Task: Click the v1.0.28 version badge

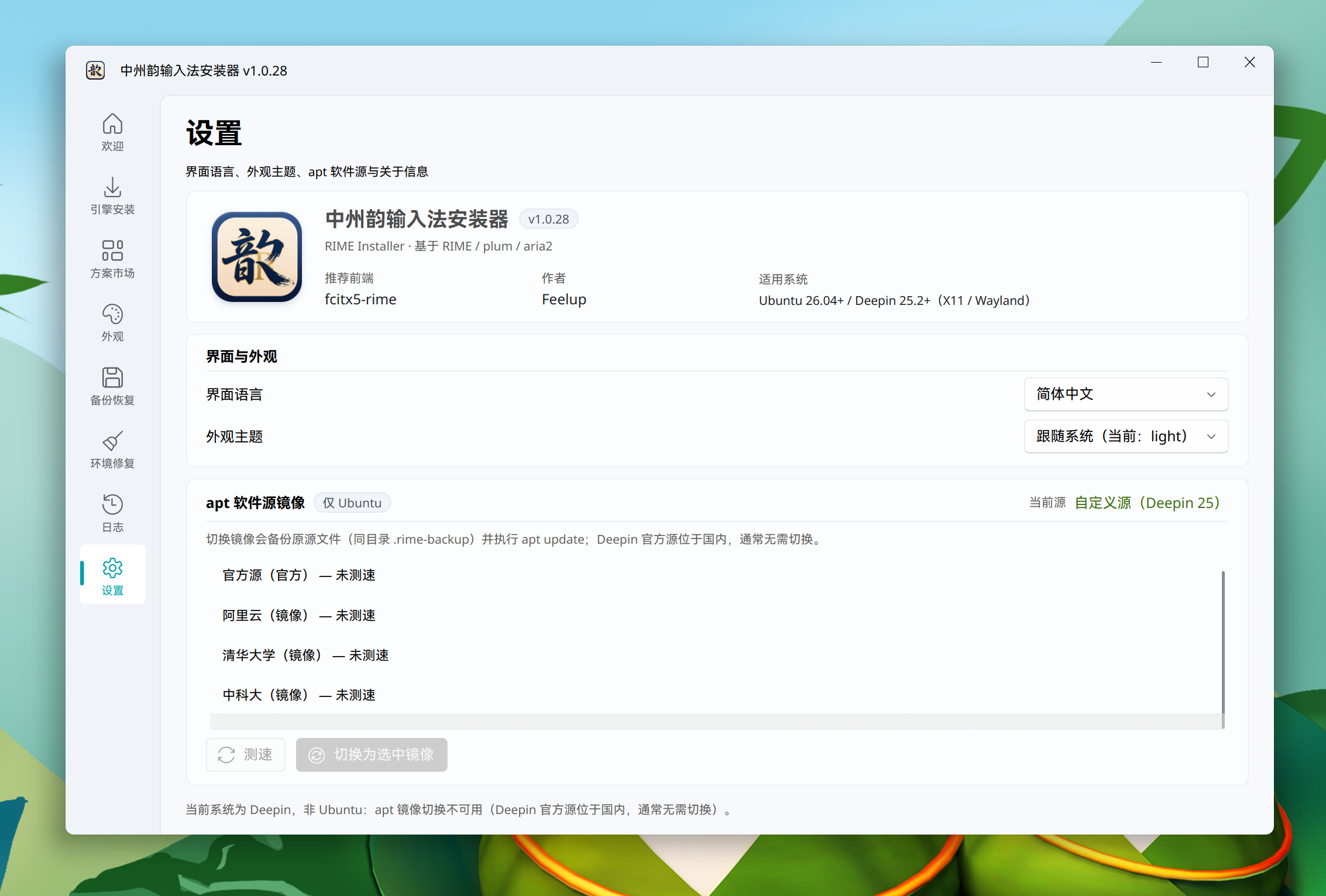Action: tap(548, 219)
